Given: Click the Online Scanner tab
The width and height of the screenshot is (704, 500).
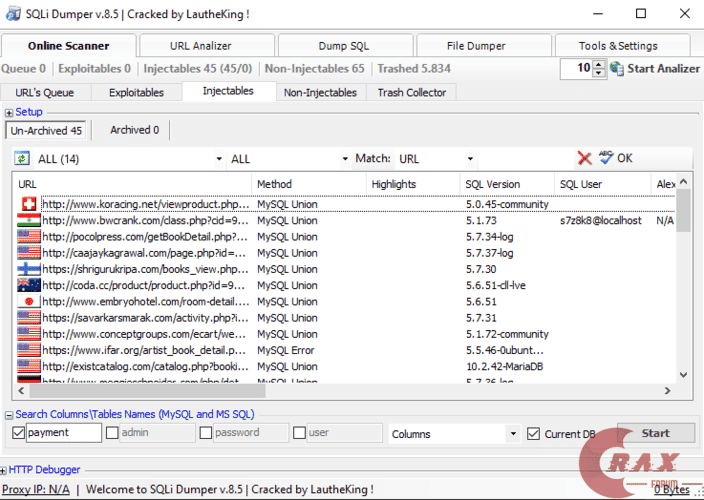Looking at the screenshot, I should coord(68,45).
